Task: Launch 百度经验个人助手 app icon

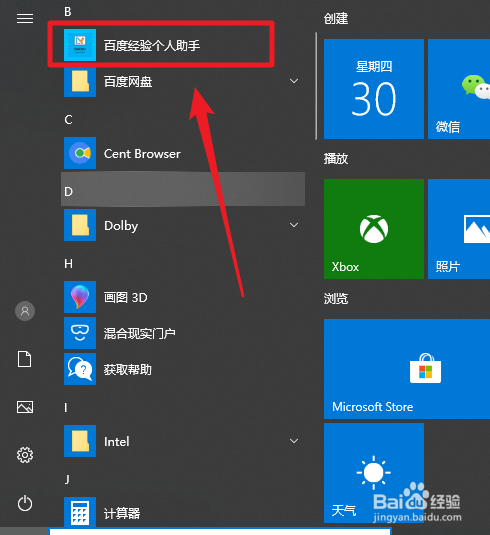Action: pos(80,45)
